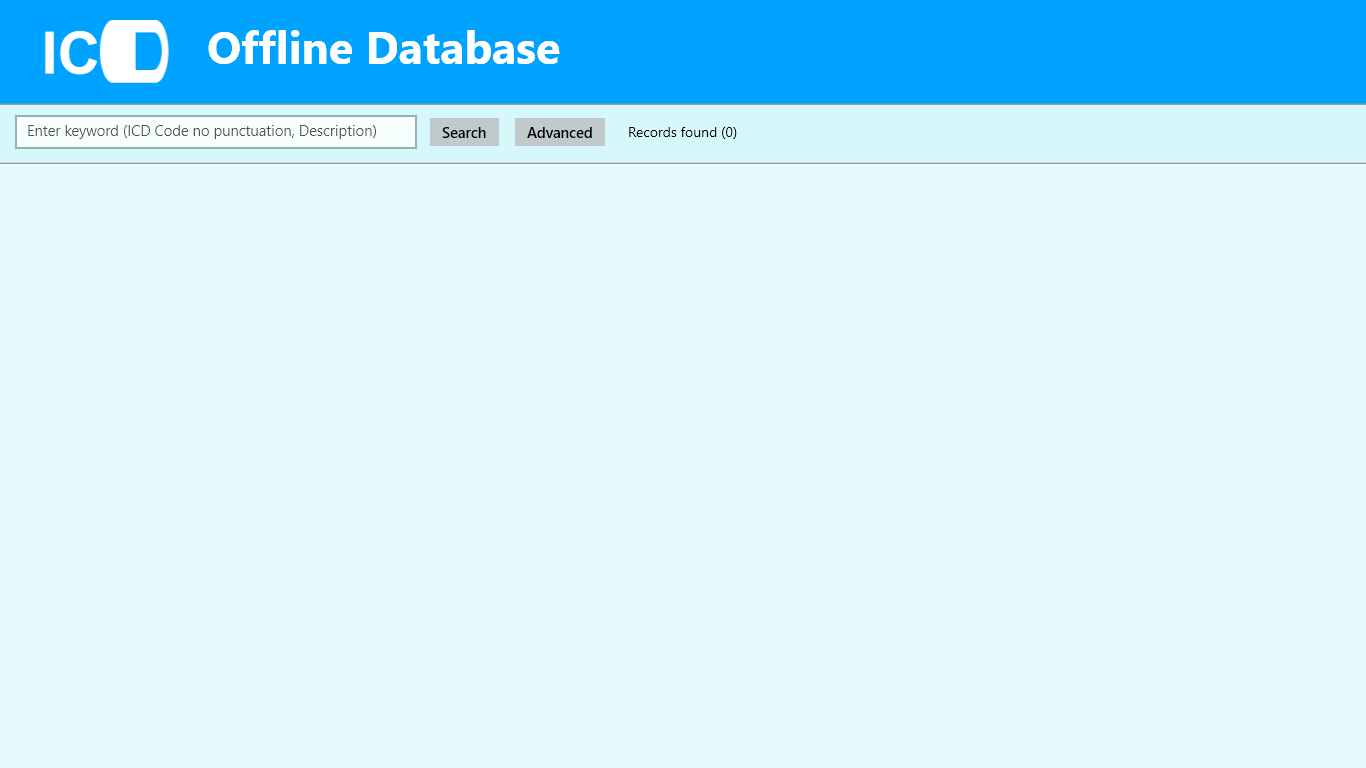1366x768 pixels.
Task: Select the ICD app emblem in the header
Action: (x=105, y=51)
